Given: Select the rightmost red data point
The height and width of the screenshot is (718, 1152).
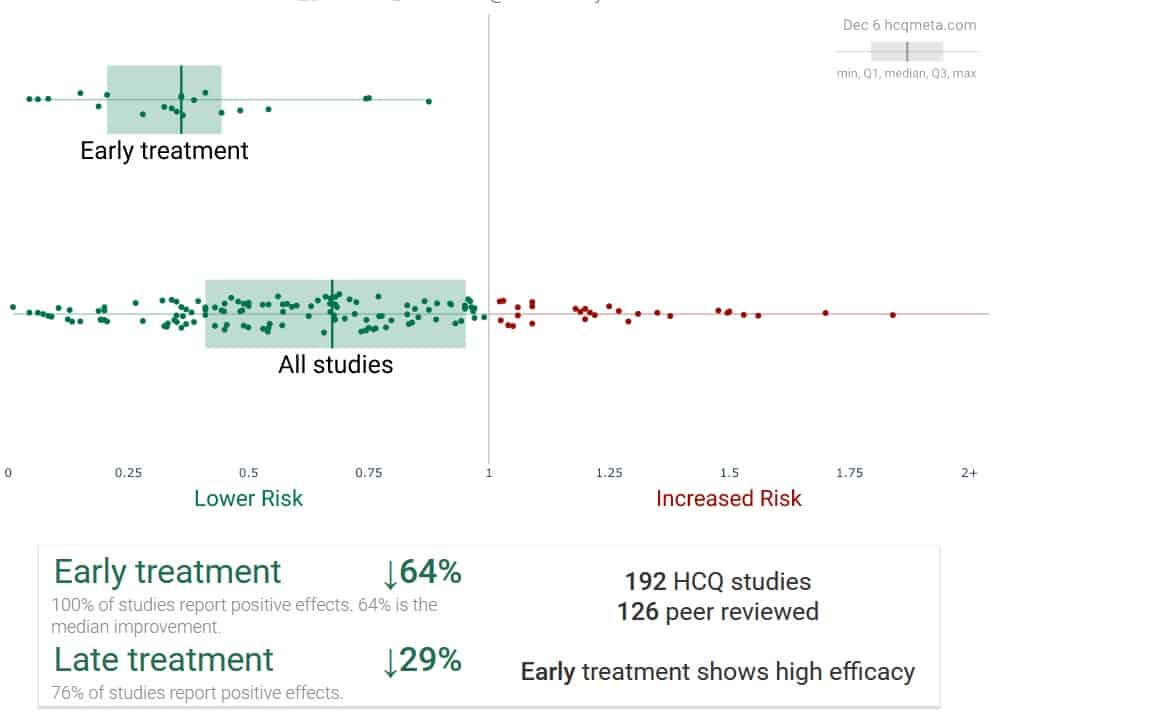Looking at the screenshot, I should 892,315.
